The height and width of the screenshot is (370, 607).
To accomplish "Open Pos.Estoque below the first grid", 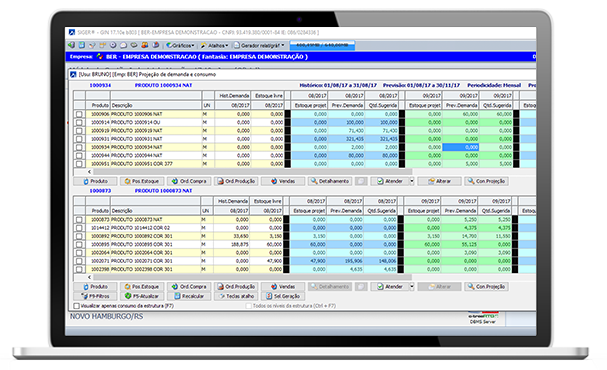I will 142,181.
